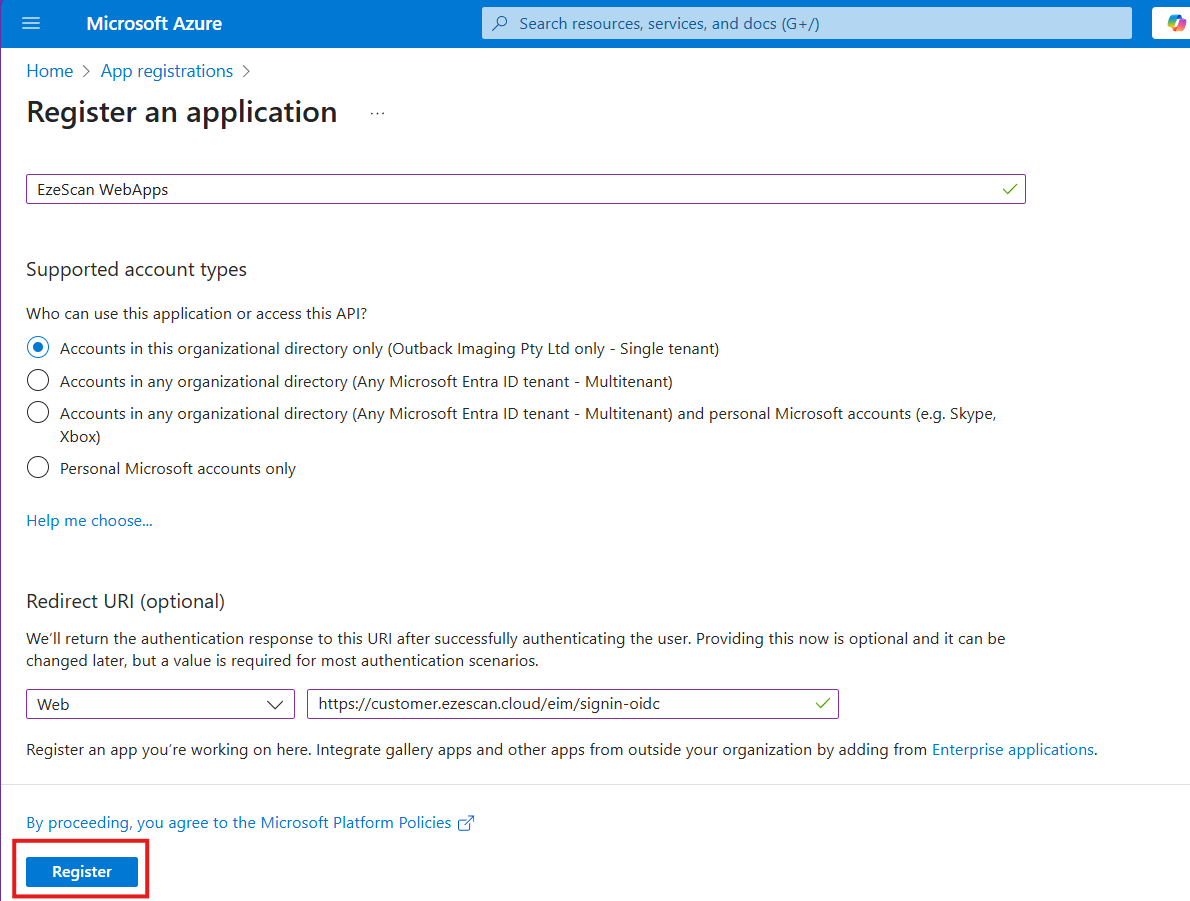Click the Microsoft Azure logo text
Image resolution: width=1190 pixels, height=901 pixels.
point(154,23)
